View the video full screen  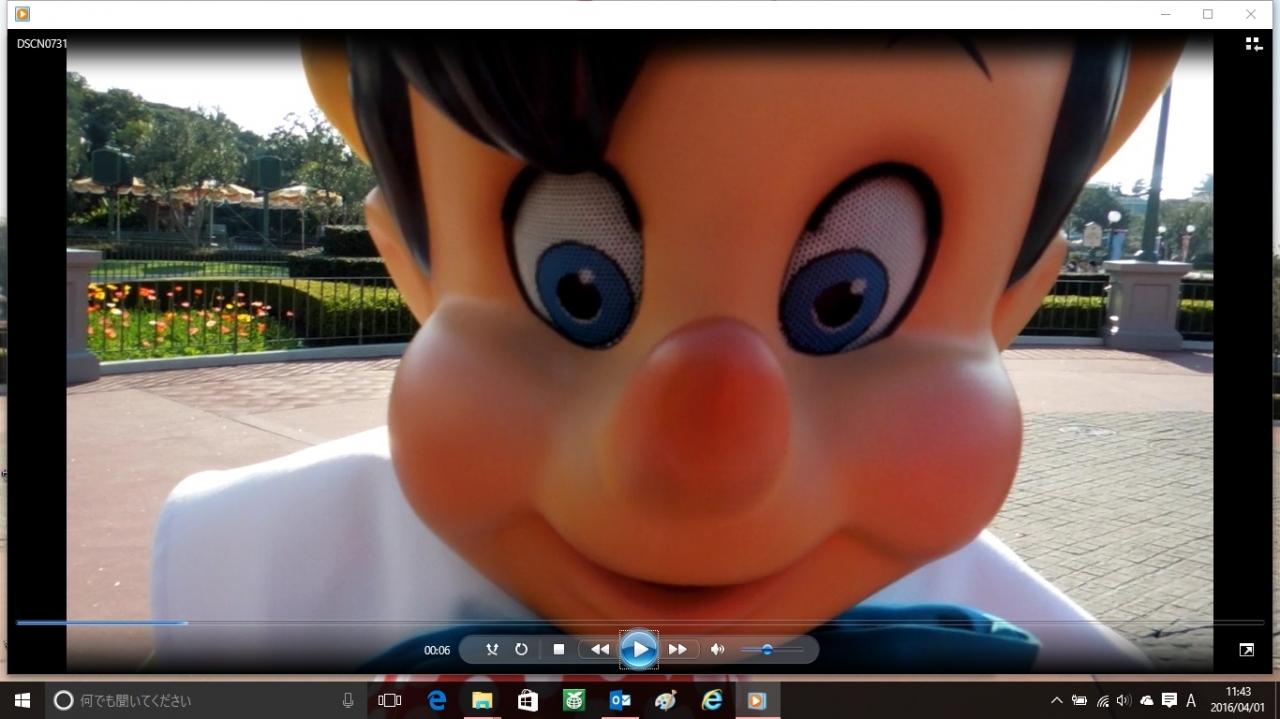pos(1246,650)
